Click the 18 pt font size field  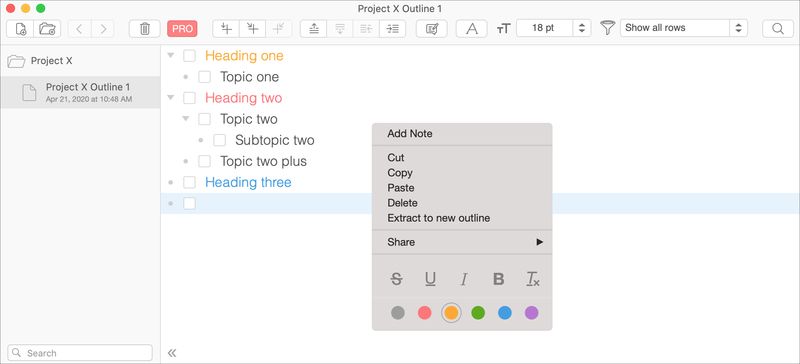tap(544, 28)
